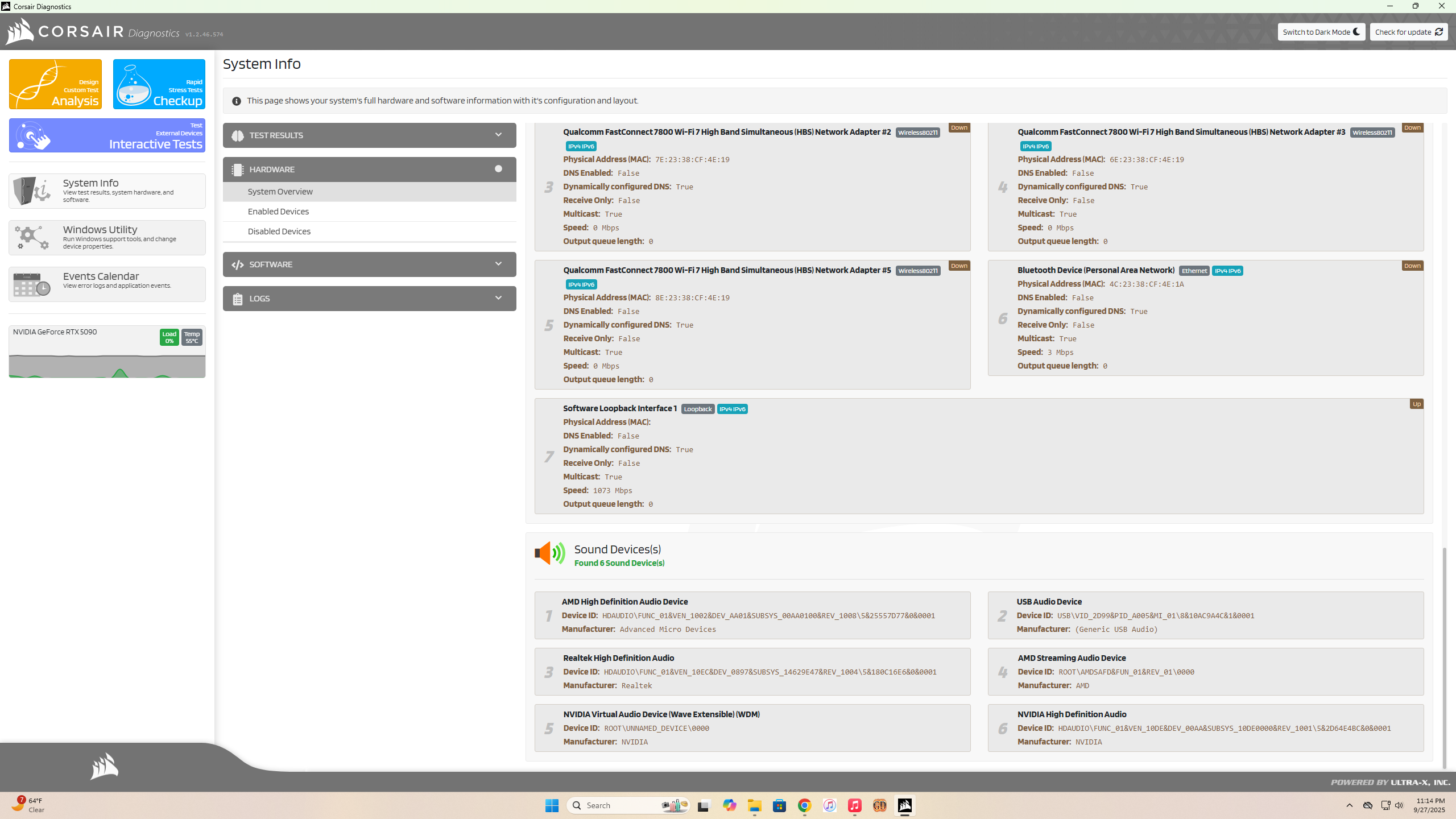Viewport: 1456px width, 819px height.
Task: Open the Events Calendar icon
Action: 32,284
